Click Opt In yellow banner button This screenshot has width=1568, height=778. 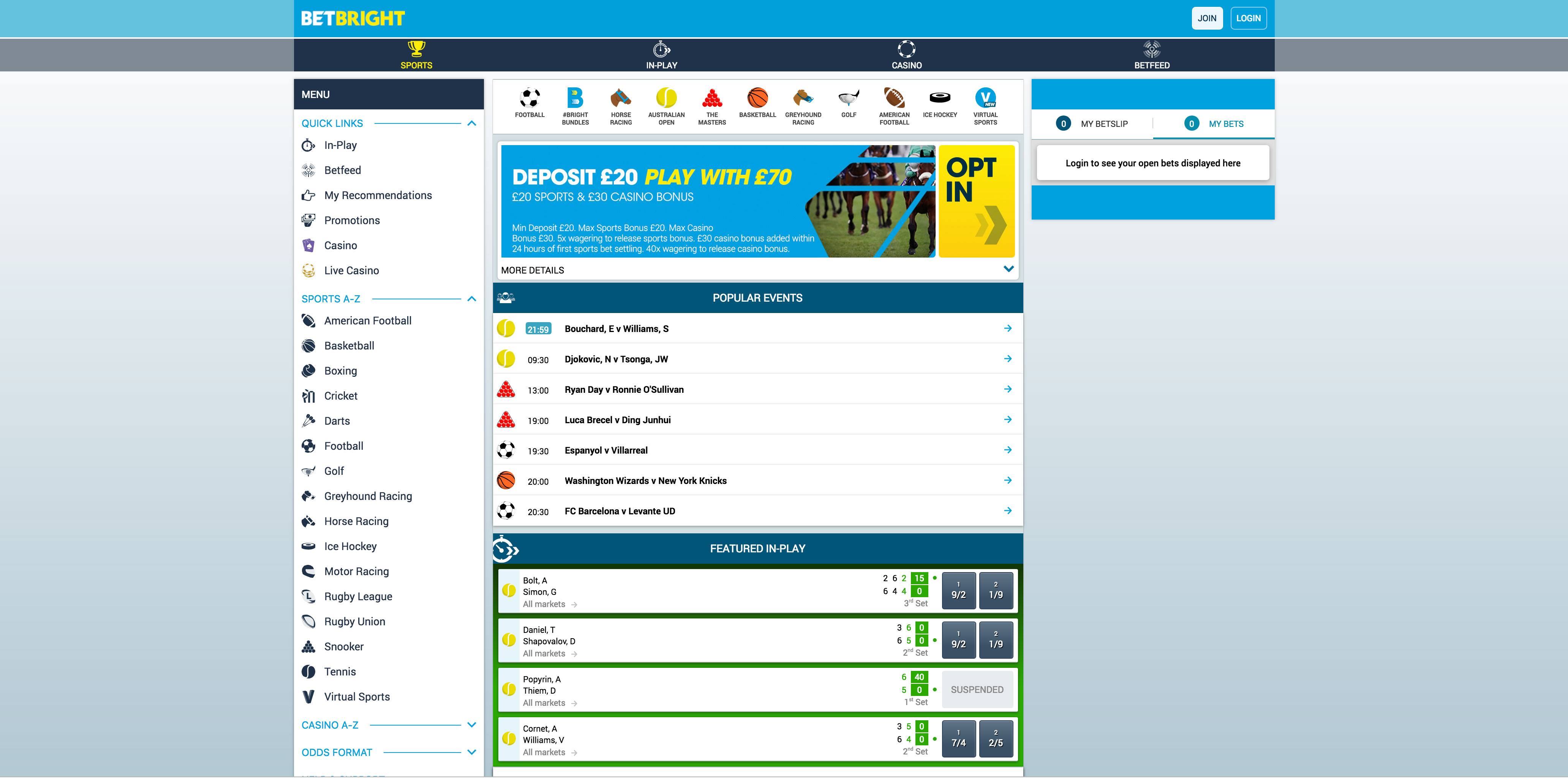coord(976,201)
